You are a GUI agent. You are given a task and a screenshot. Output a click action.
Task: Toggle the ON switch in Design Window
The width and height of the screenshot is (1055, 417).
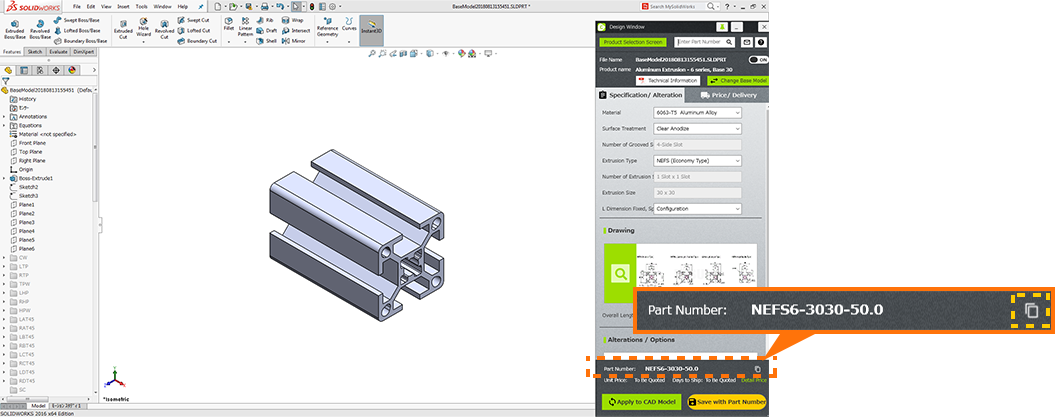point(758,60)
